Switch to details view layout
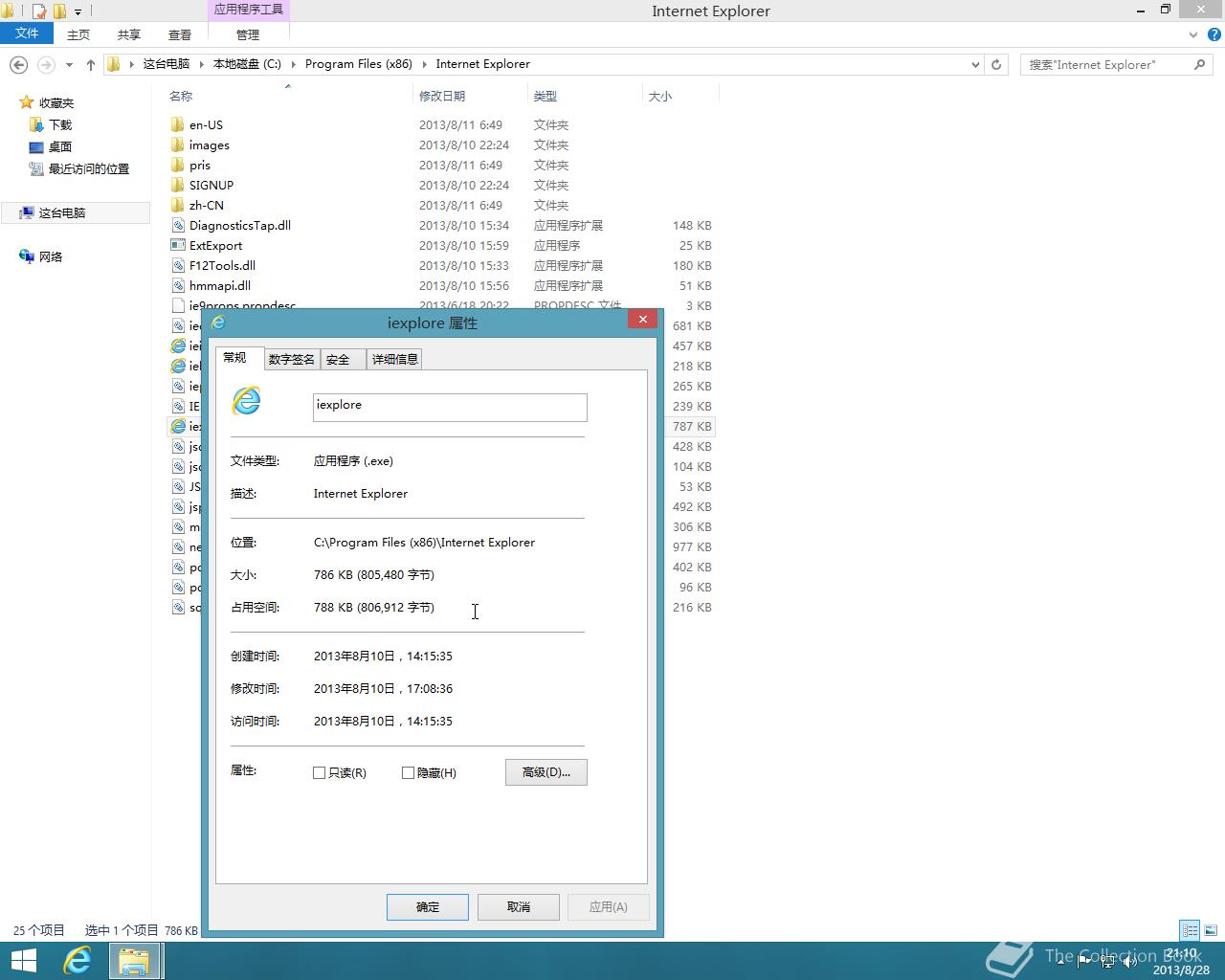Image resolution: width=1225 pixels, height=980 pixels. point(1190,930)
